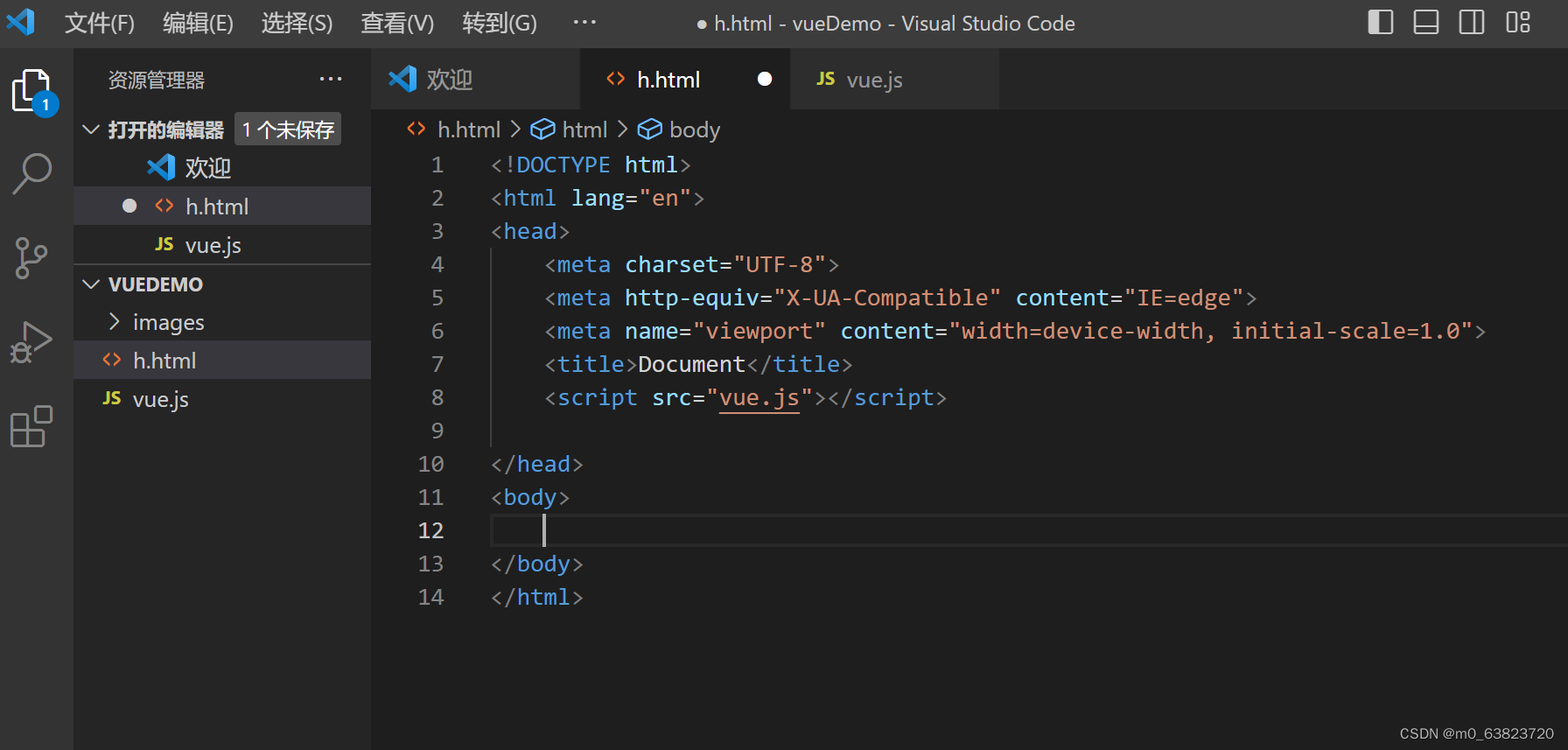The image size is (1568, 750).
Task: Place cursor on empty line 12
Action: 1029,530
